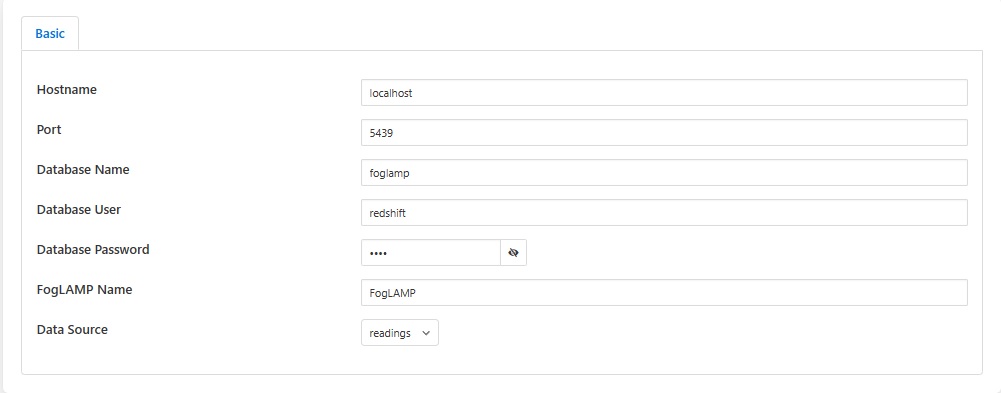Image resolution: width=1001 pixels, height=393 pixels.
Task: Click the localhost text in the Hostname box
Action: click(x=391, y=93)
